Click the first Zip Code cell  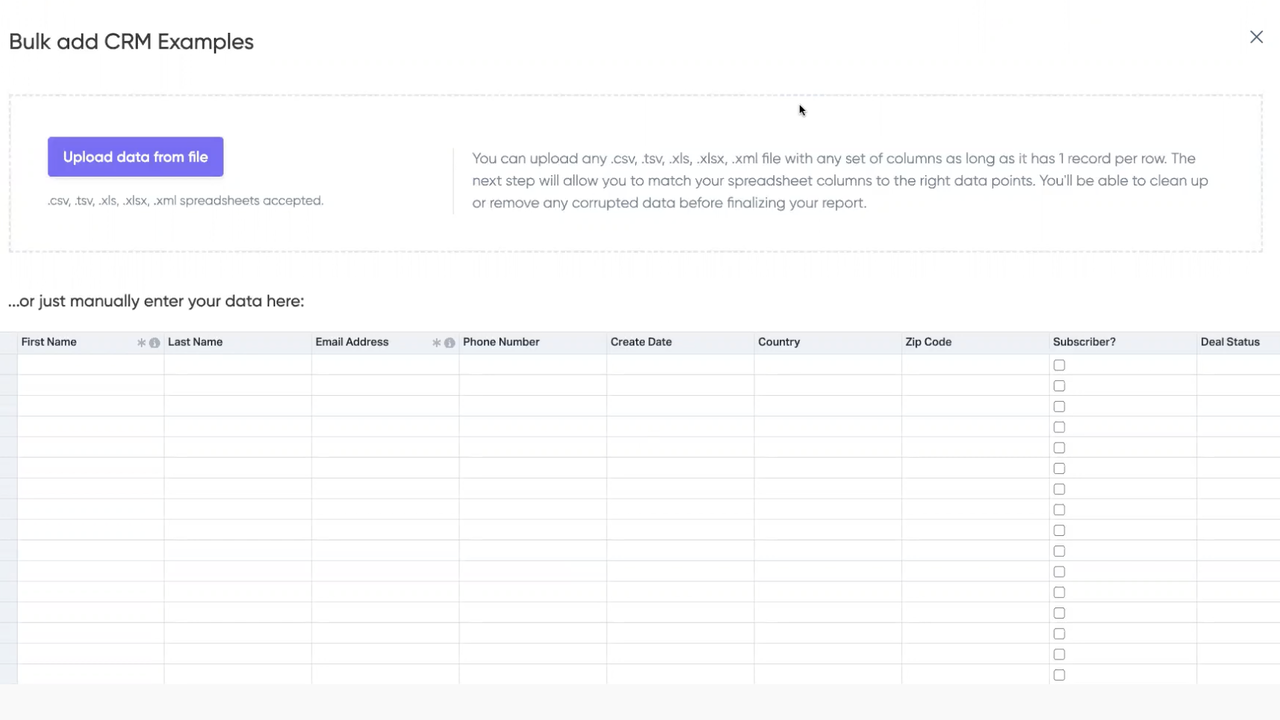973,365
